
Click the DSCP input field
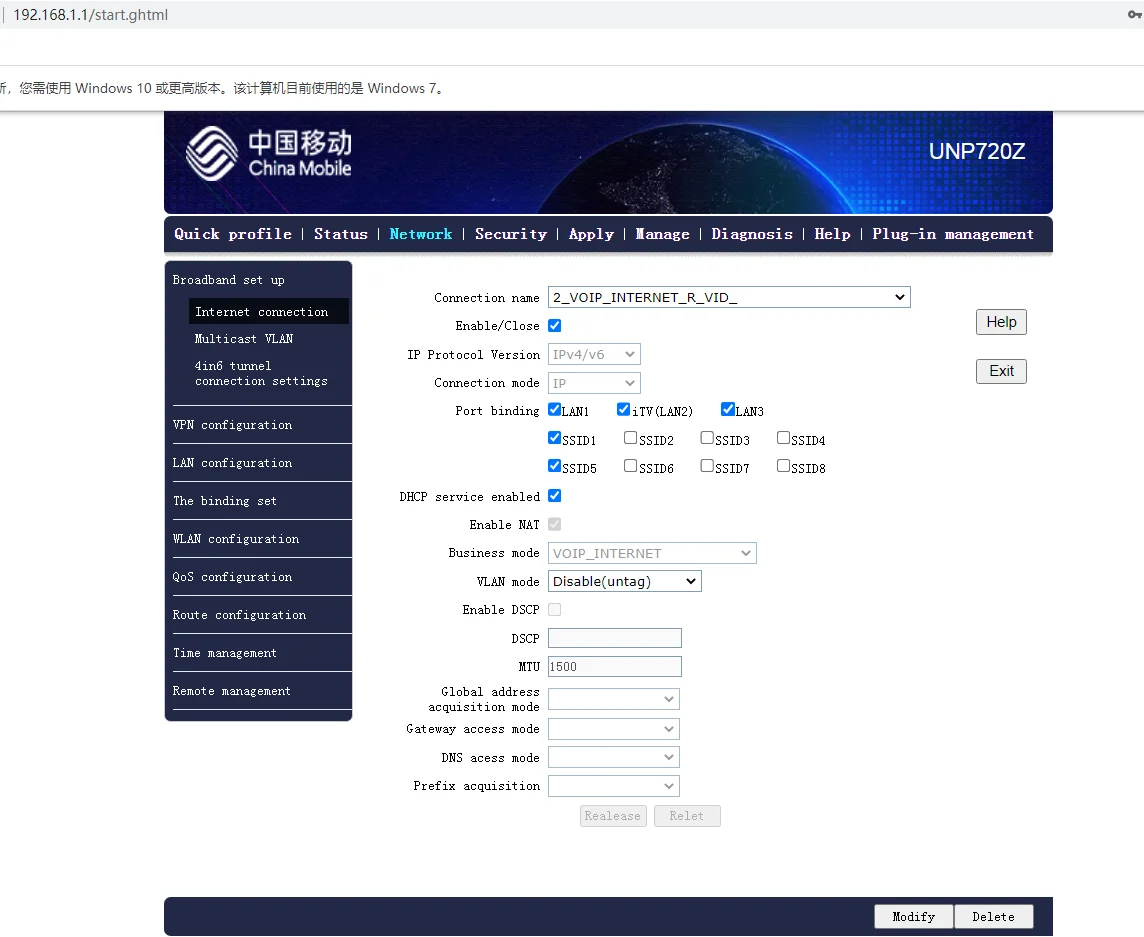[615, 639]
